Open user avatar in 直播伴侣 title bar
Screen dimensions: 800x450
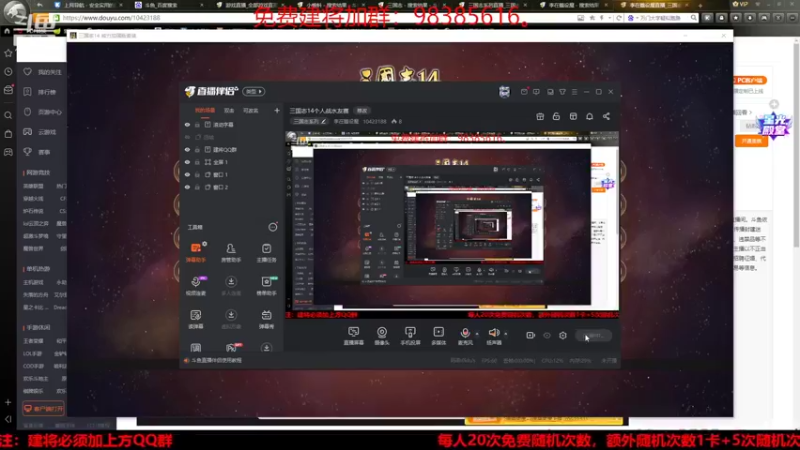click(504, 91)
